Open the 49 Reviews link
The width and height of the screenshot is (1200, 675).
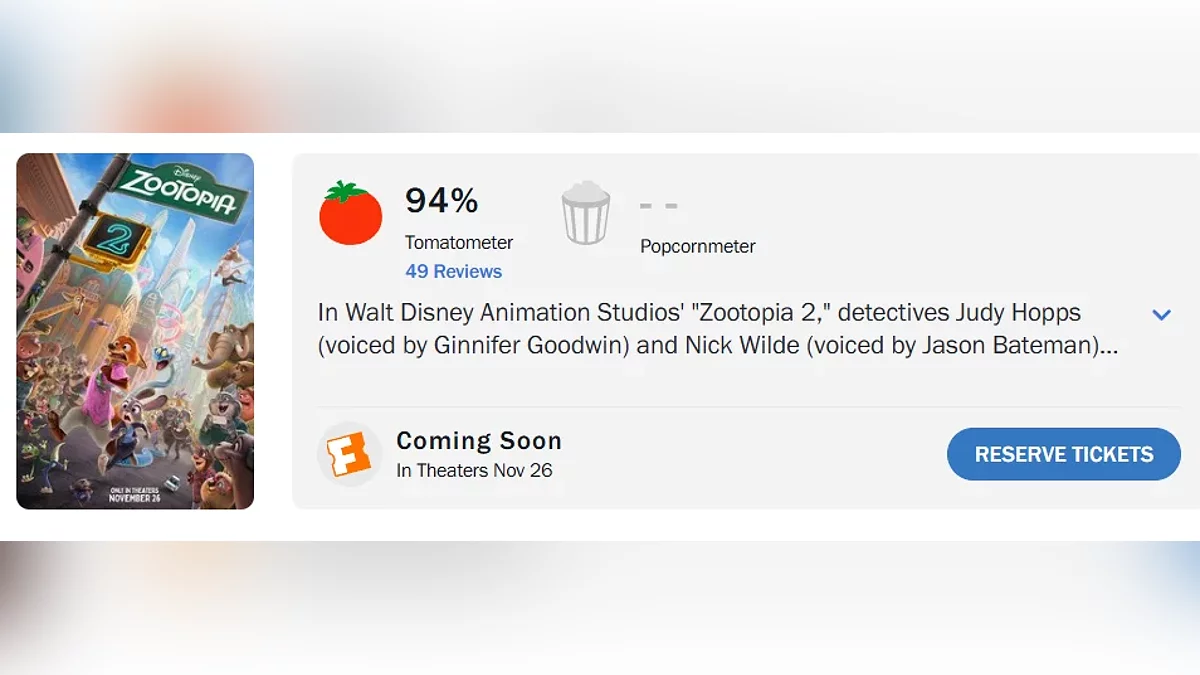[x=453, y=271]
